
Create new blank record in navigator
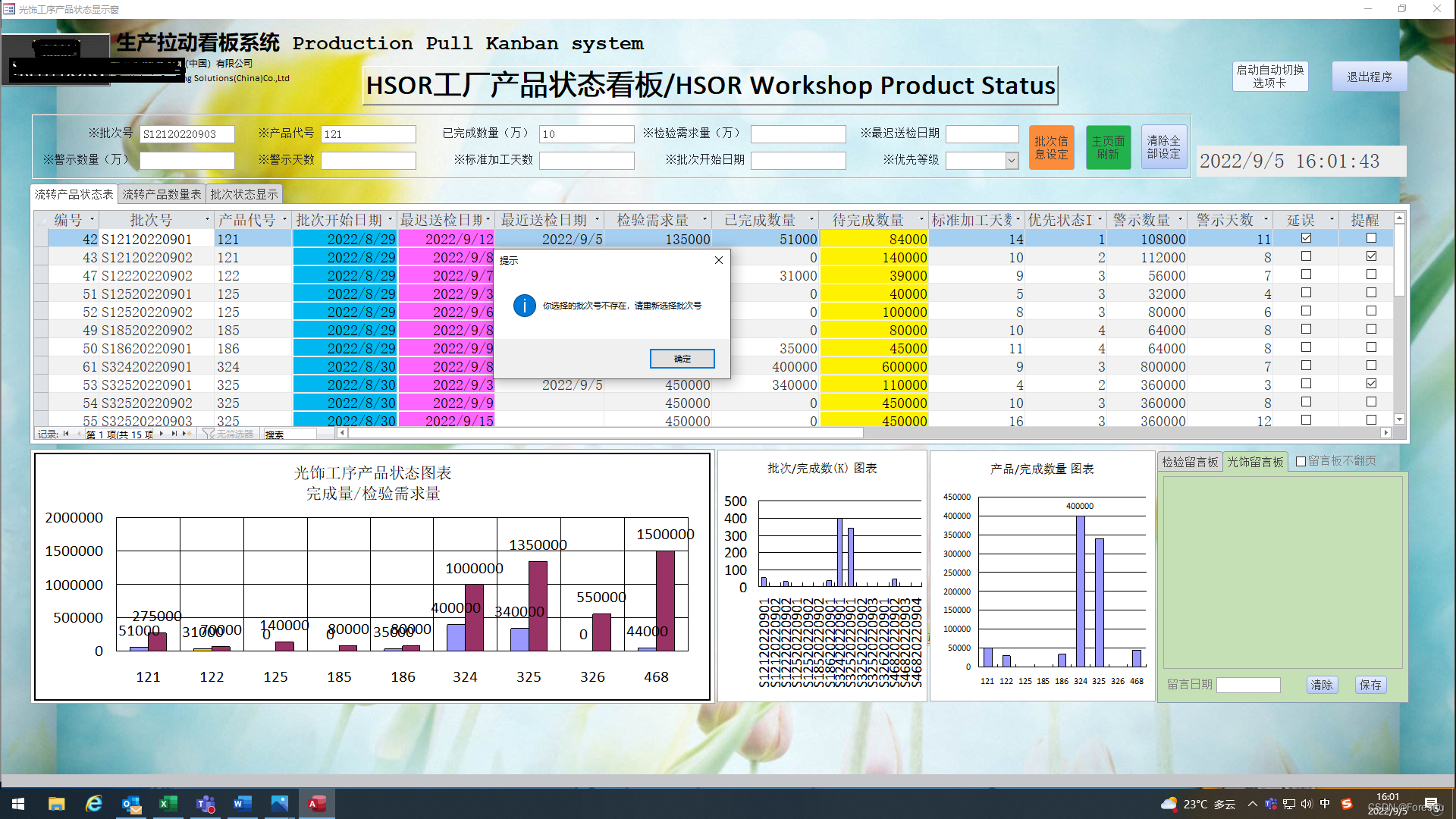187,434
